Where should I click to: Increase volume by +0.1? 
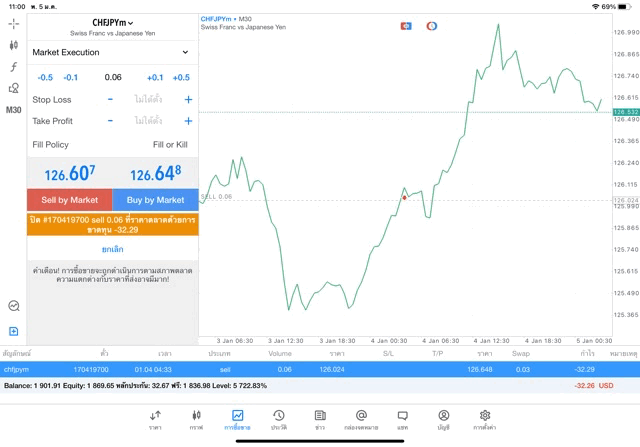155,77
